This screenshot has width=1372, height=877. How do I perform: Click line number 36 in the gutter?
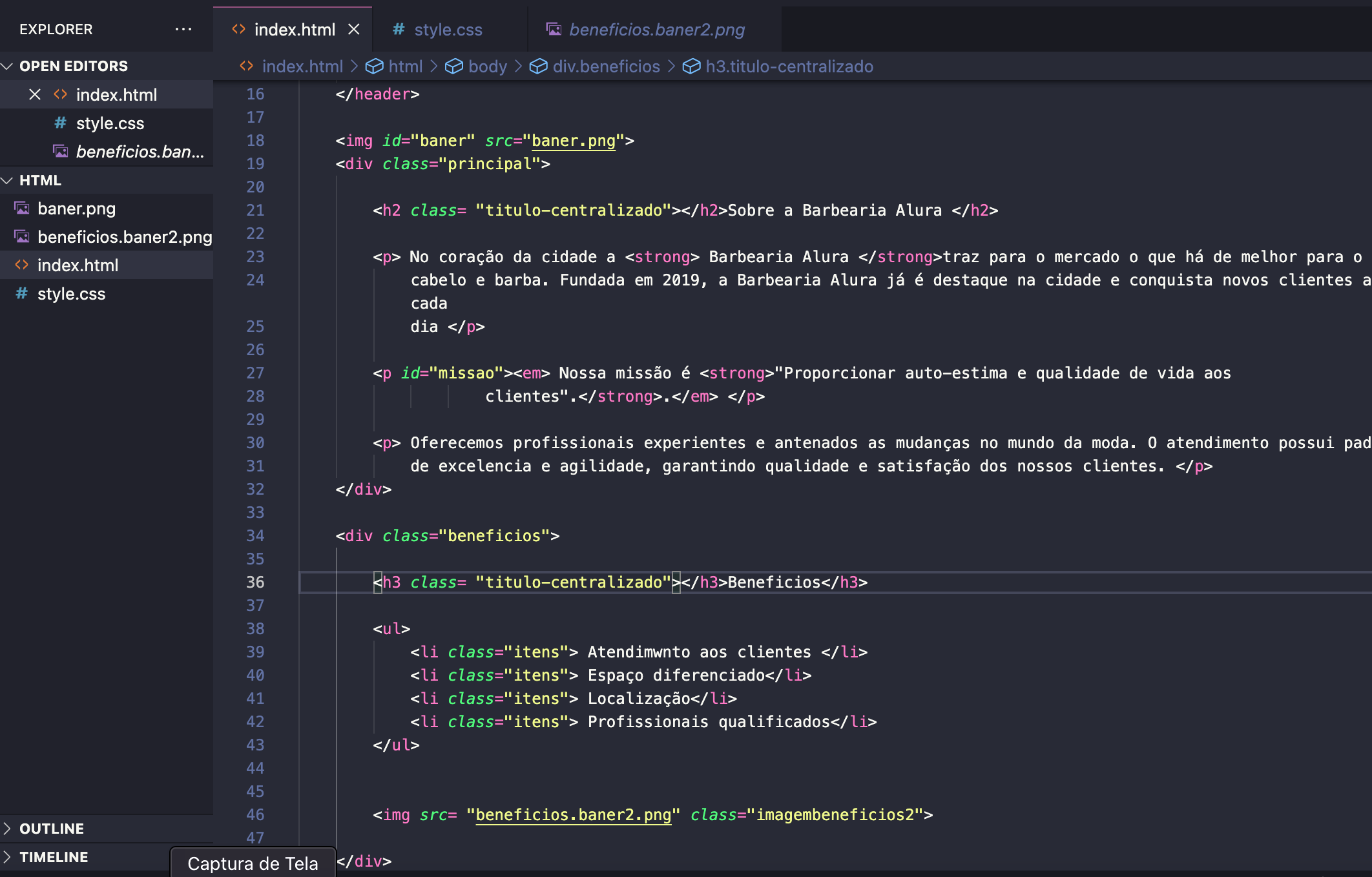click(x=255, y=583)
